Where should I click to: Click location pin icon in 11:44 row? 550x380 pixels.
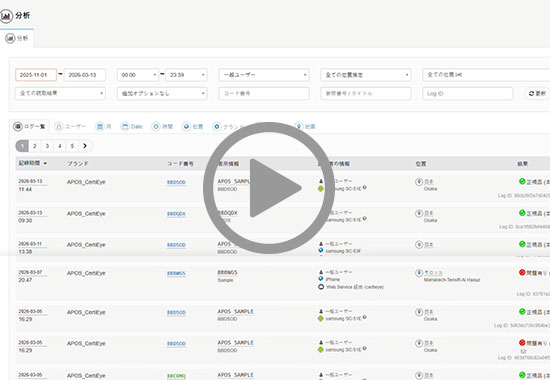(x=419, y=182)
